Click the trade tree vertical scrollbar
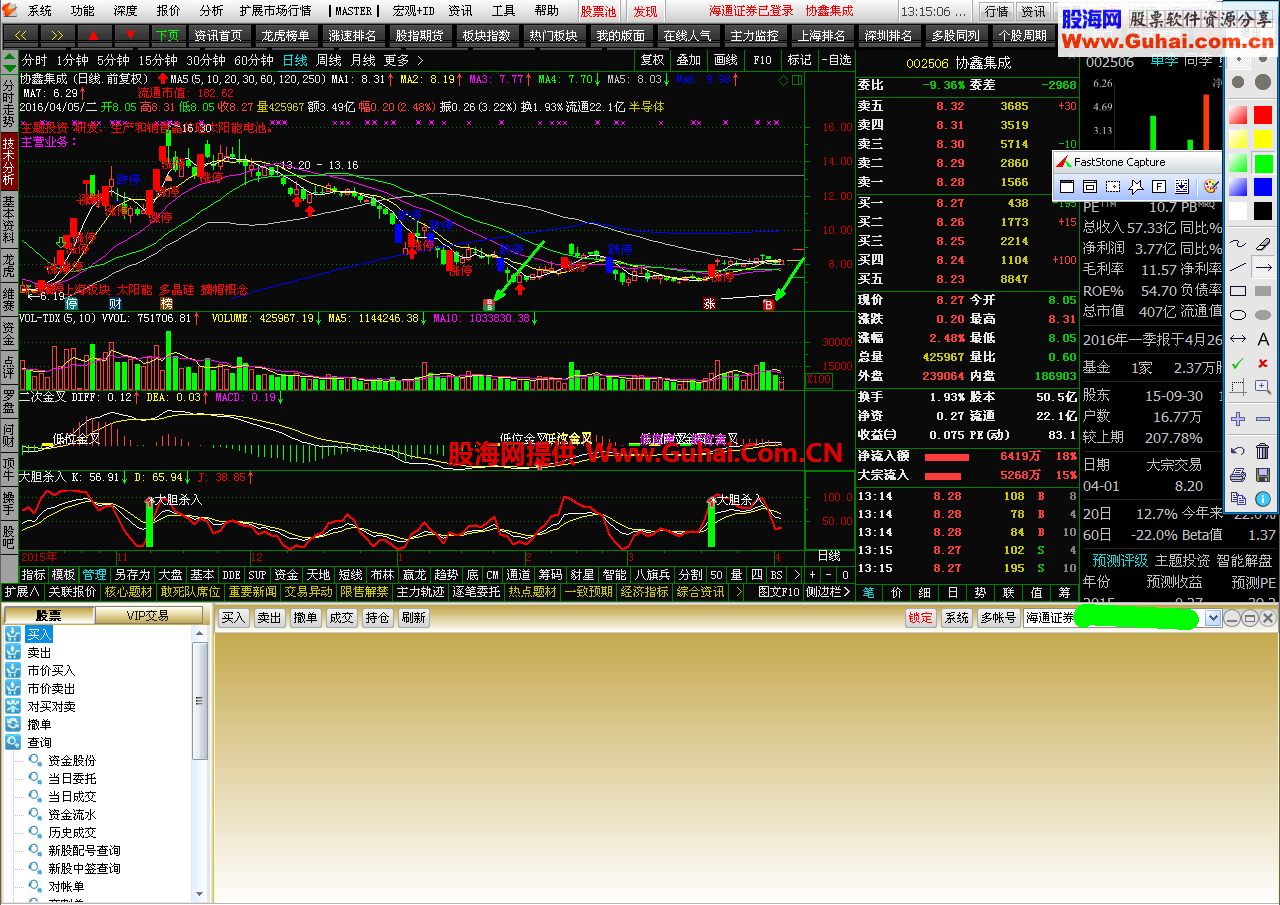This screenshot has width=1280, height=905. click(200, 700)
